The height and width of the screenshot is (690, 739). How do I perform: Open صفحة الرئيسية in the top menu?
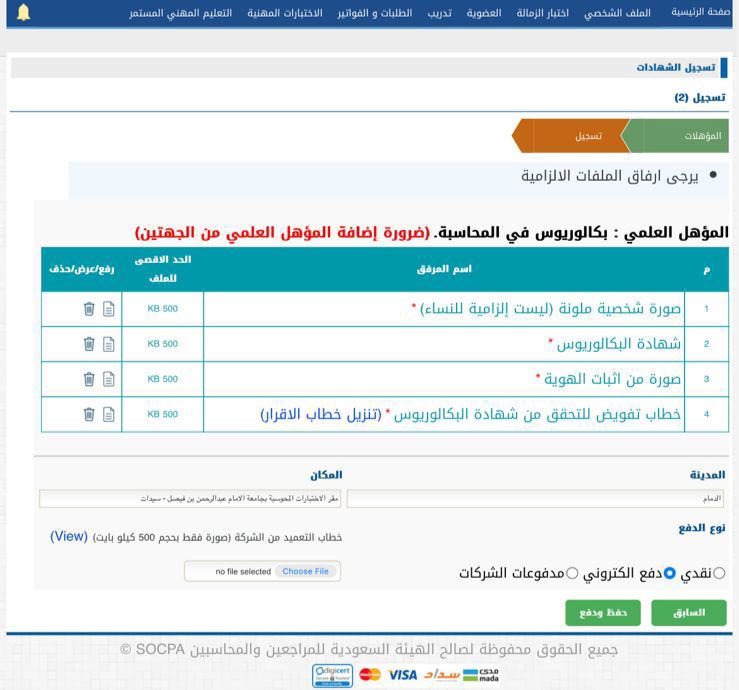point(701,12)
